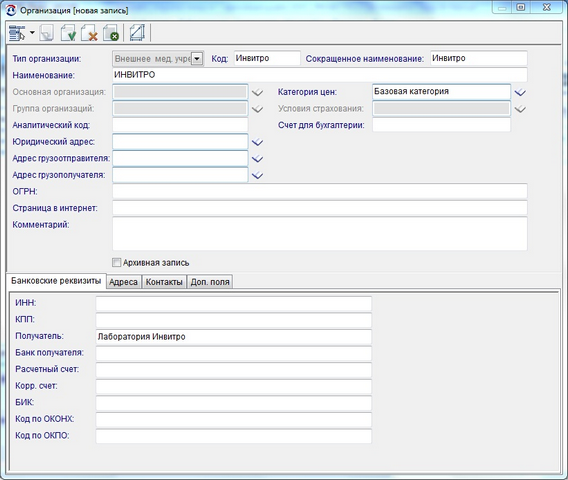Image resolution: width=568 pixels, height=480 pixels.
Task: Click the Сокращенное наименование field
Action: click(x=479, y=58)
